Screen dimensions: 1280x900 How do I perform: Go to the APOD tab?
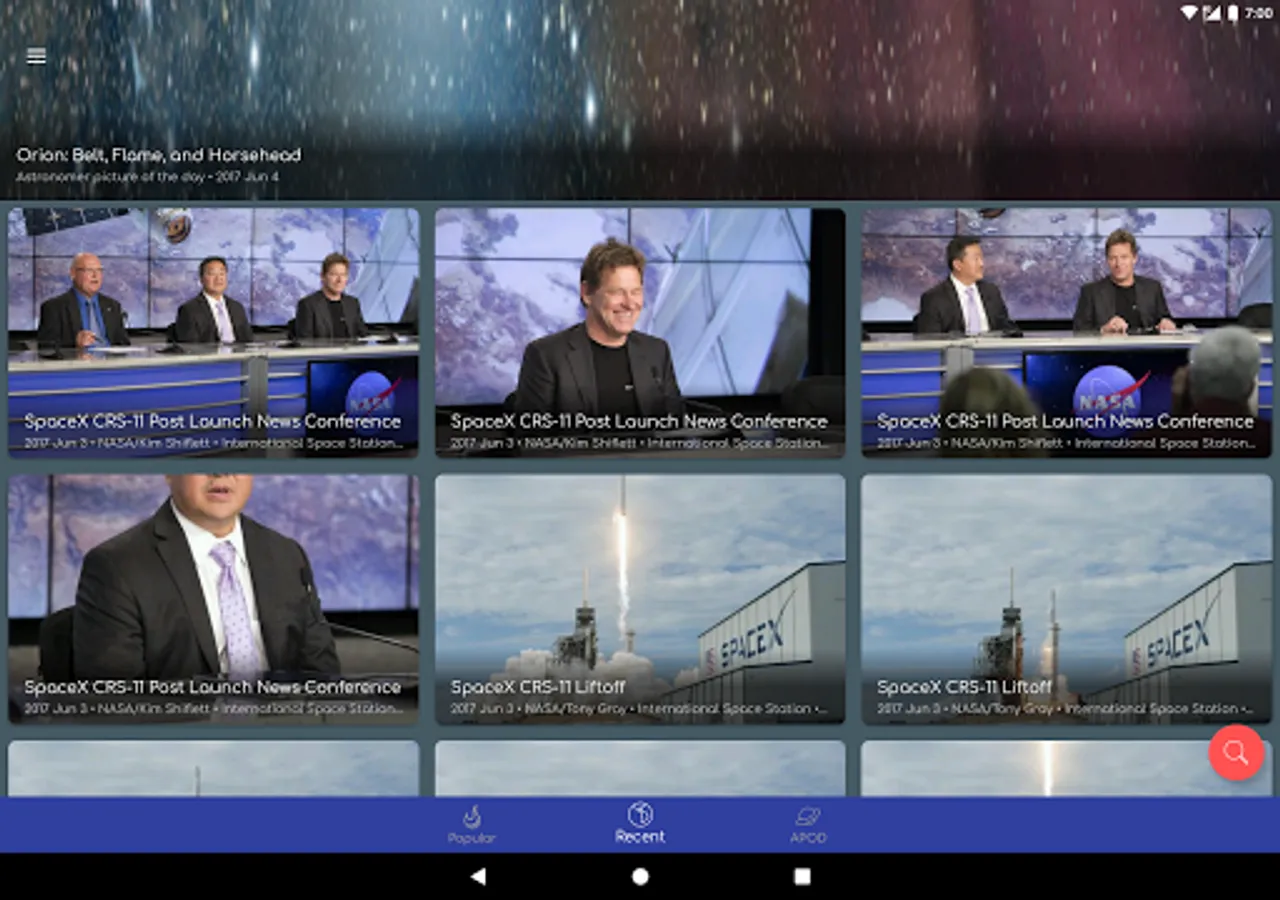(x=808, y=825)
